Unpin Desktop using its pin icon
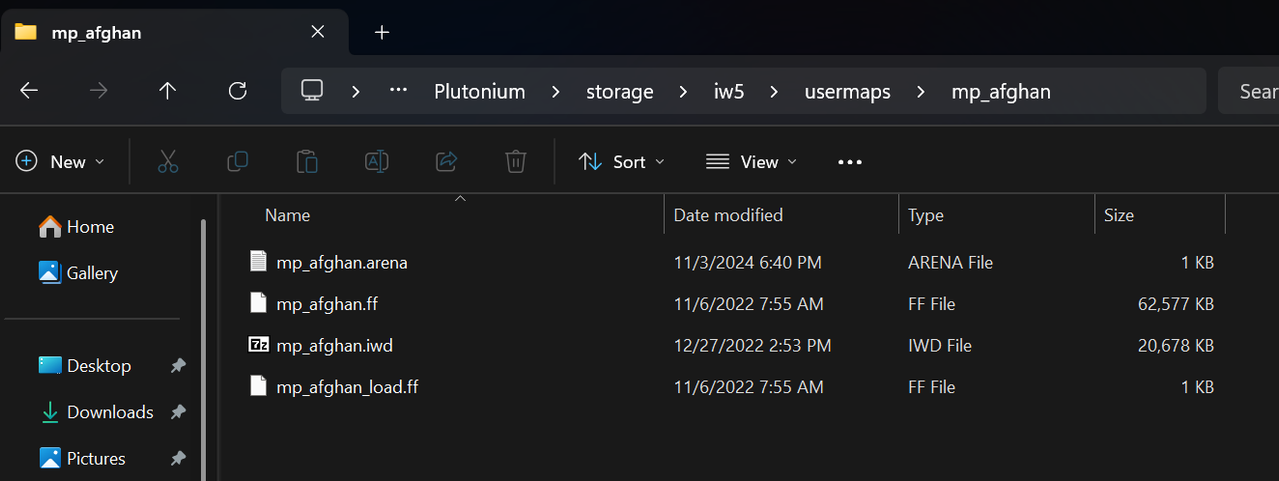 pos(178,366)
